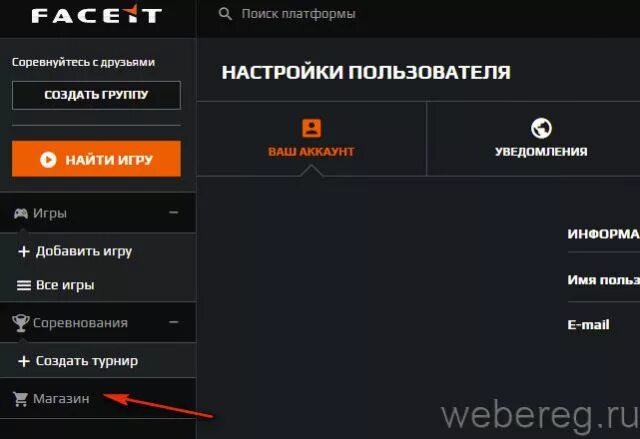Click the globe icon above Уведомления

click(541, 128)
